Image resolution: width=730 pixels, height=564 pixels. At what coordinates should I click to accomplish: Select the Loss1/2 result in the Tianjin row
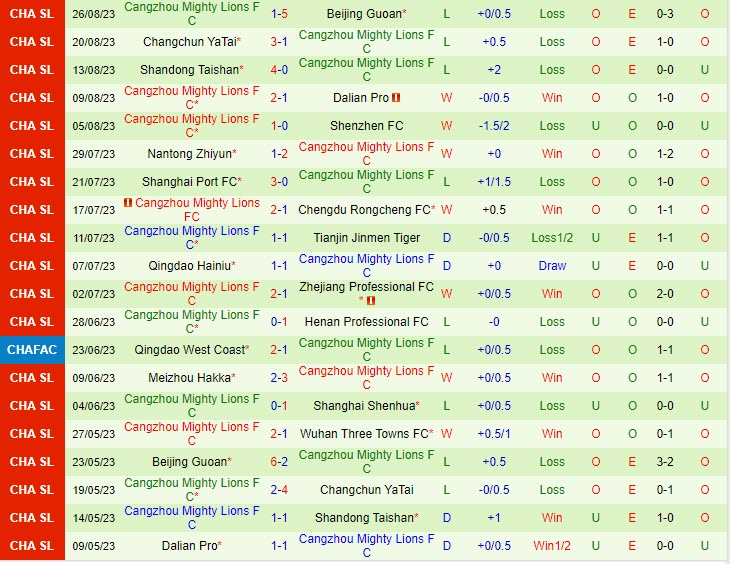[552, 238]
